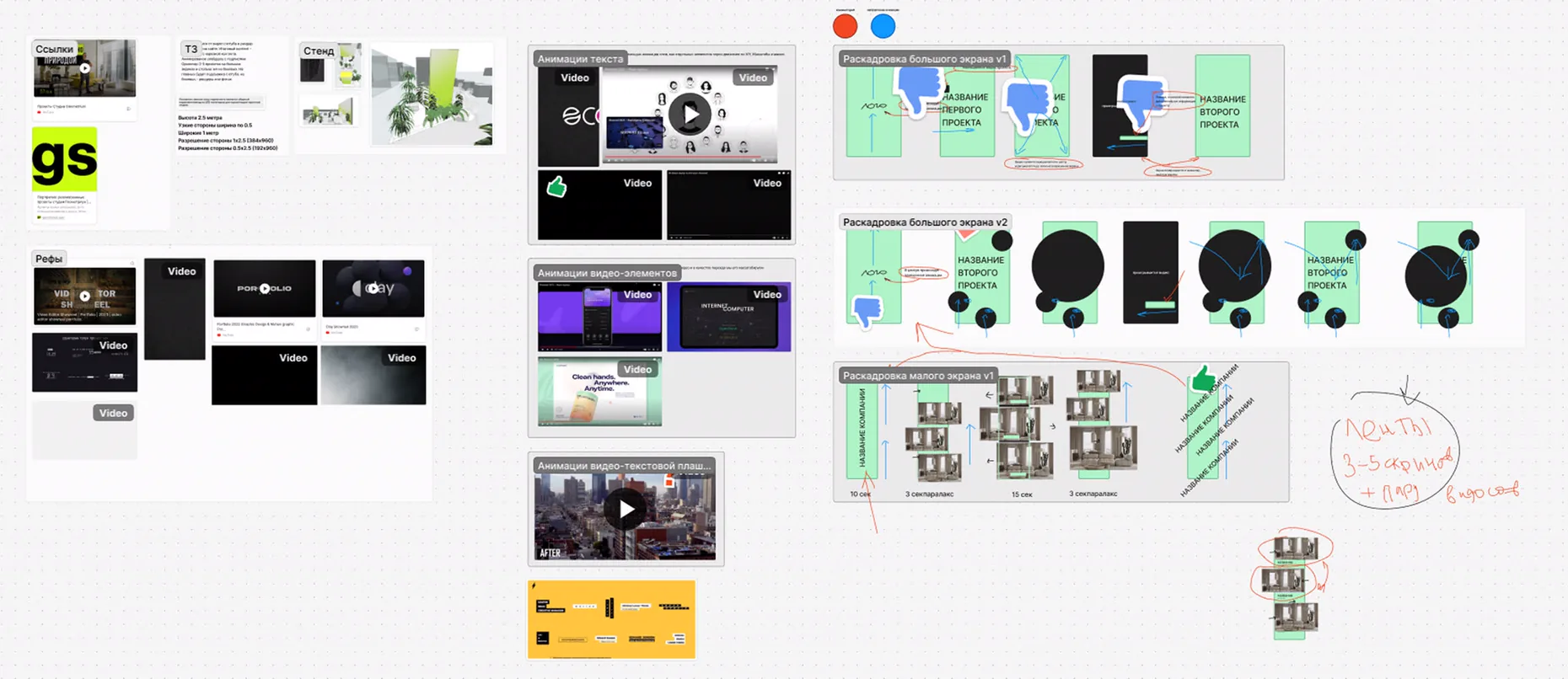Open the large 3D stand render image
This screenshot has width=1568, height=679.
pyautogui.click(x=432, y=95)
